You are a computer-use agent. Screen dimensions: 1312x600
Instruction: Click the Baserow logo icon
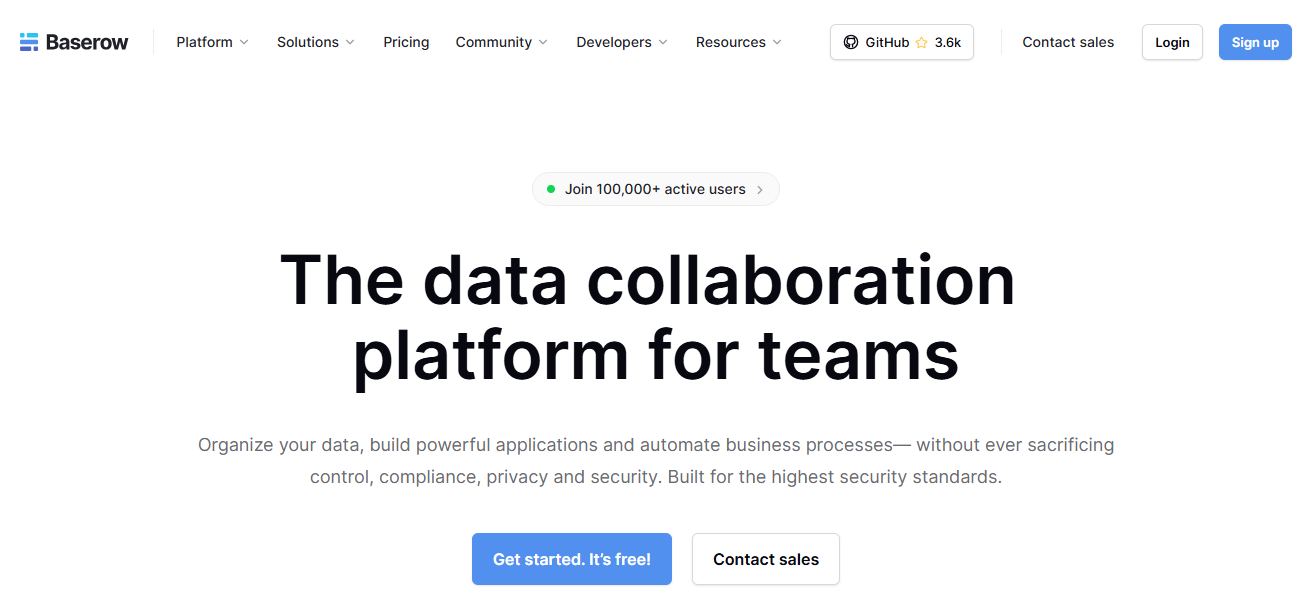point(29,42)
